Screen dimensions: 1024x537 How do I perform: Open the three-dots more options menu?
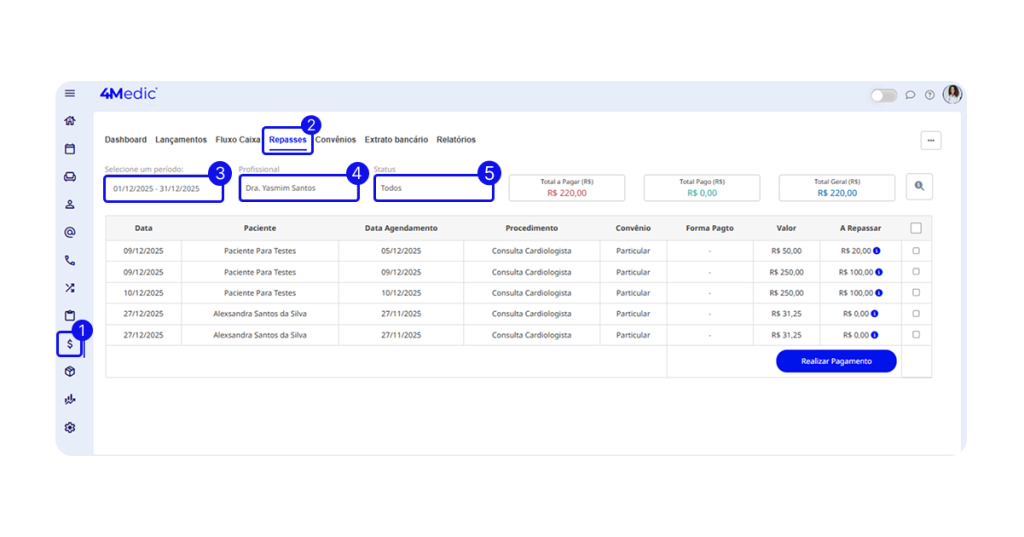931,141
